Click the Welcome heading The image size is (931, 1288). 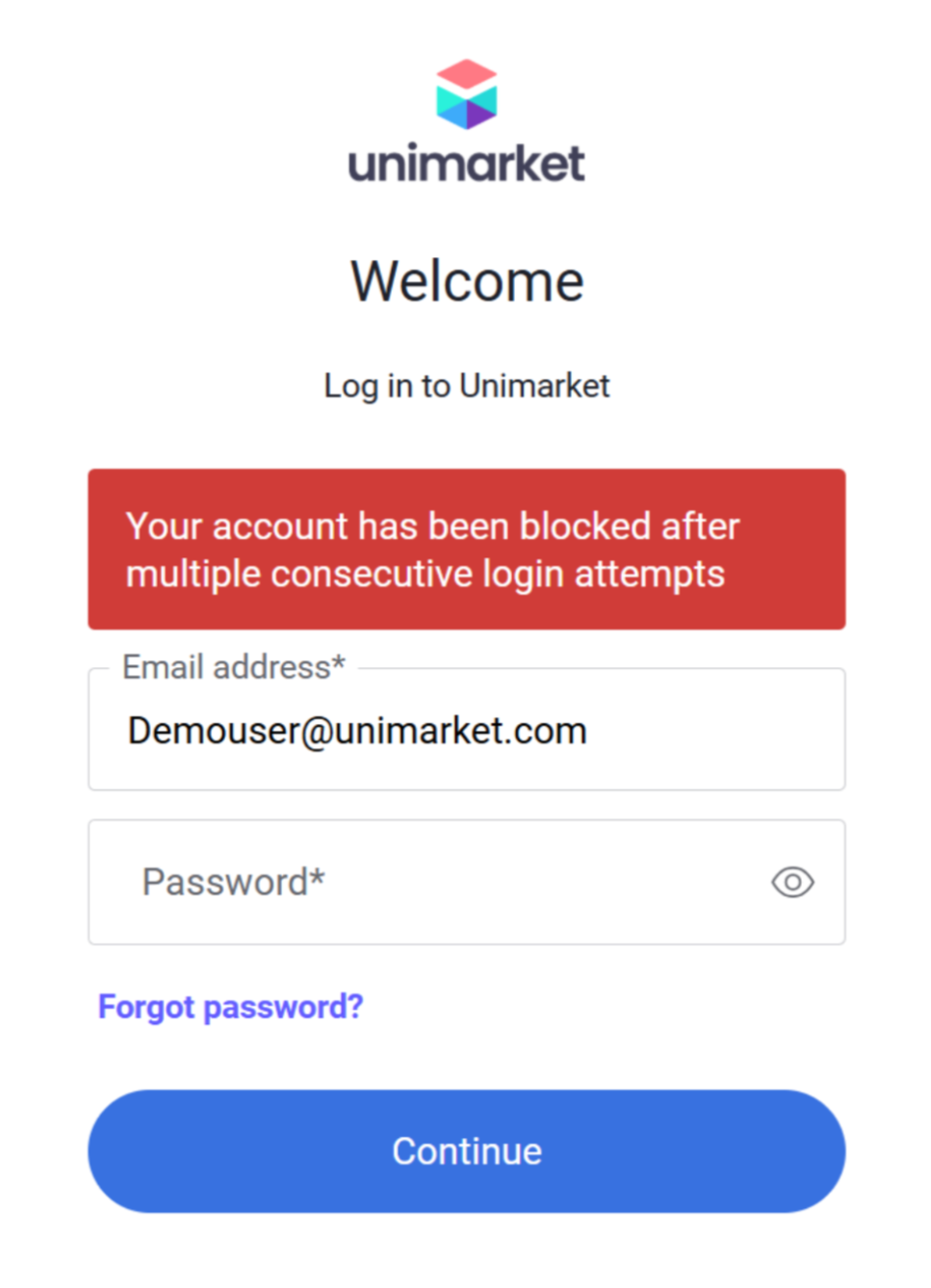(466, 281)
